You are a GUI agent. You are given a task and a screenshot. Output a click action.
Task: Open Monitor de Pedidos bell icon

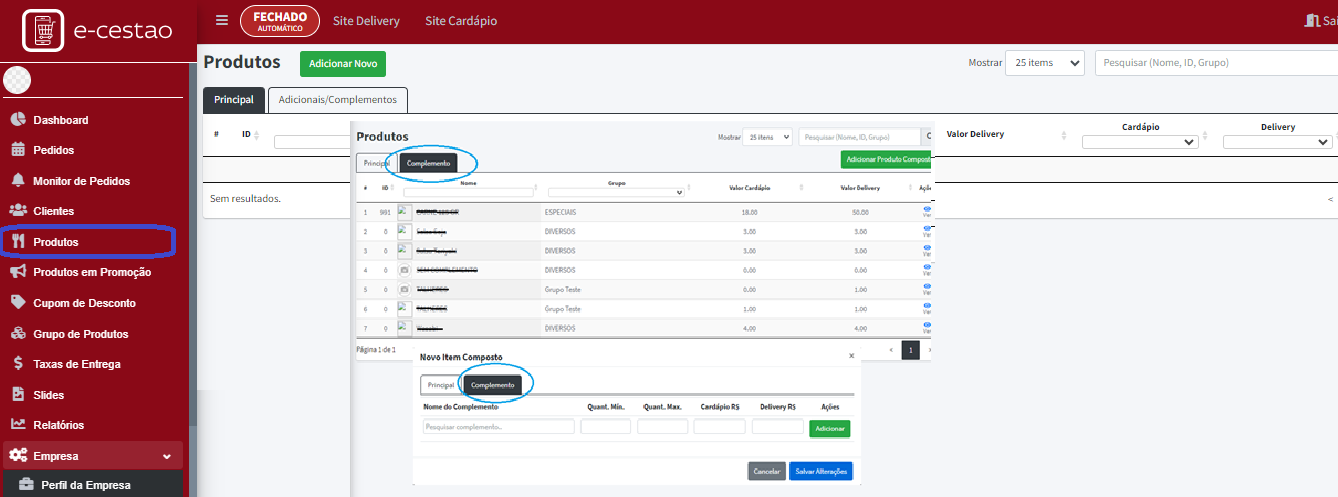[x=18, y=181]
